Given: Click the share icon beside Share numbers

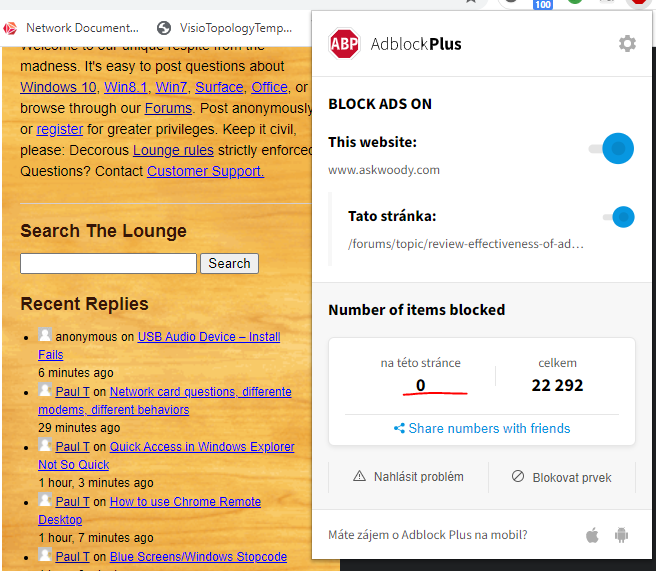Looking at the screenshot, I should pos(399,429).
